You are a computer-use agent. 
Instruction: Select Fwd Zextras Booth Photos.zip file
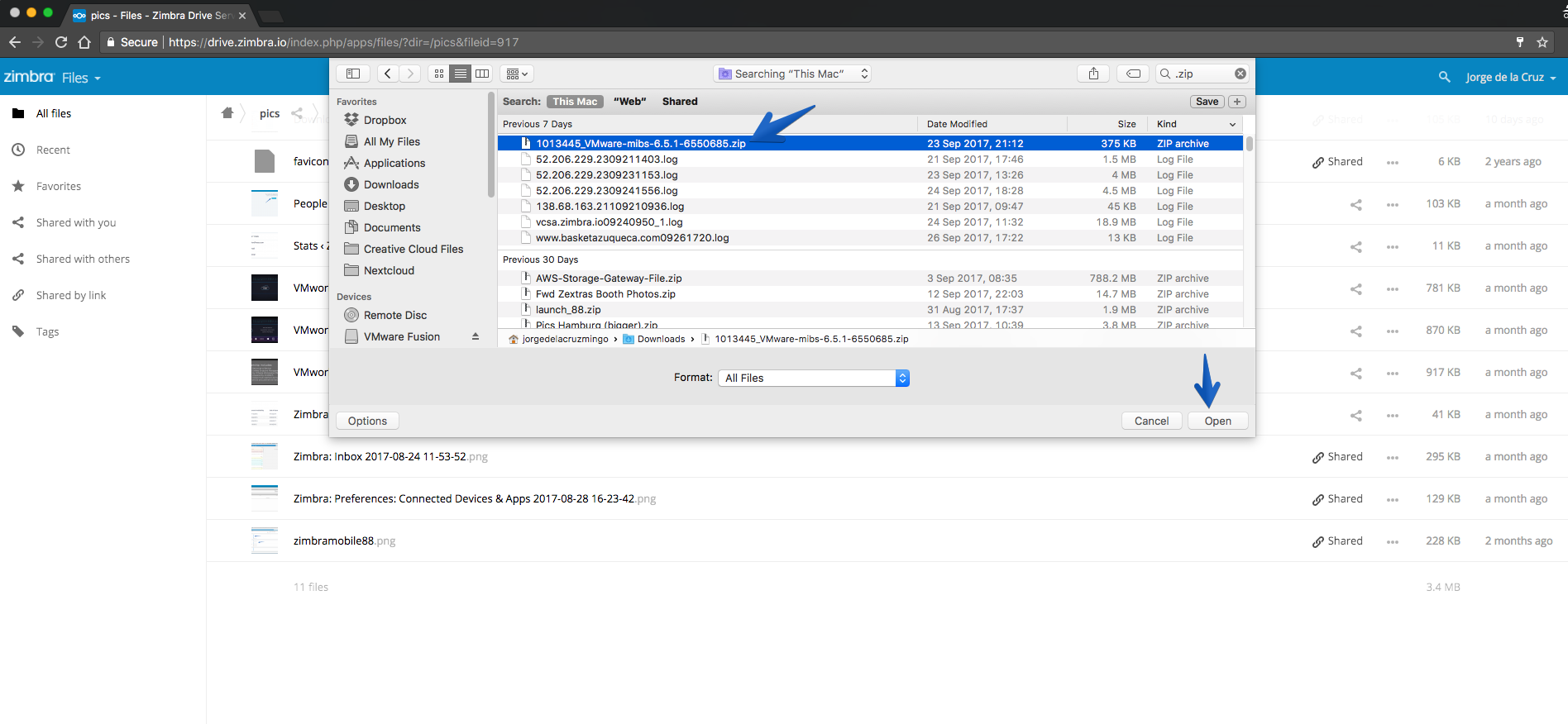pos(870,294)
